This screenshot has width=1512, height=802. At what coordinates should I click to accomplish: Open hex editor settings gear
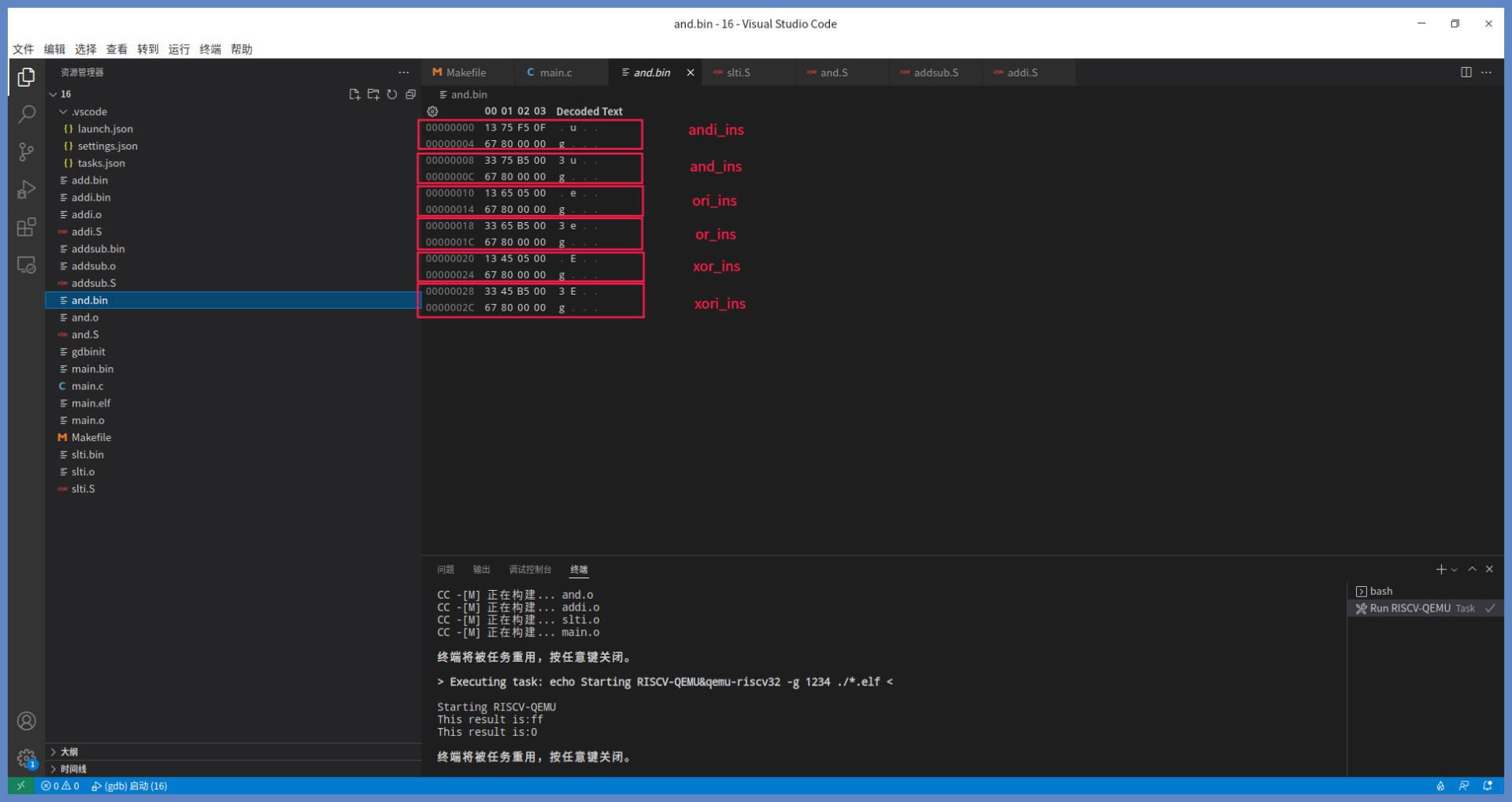(432, 112)
